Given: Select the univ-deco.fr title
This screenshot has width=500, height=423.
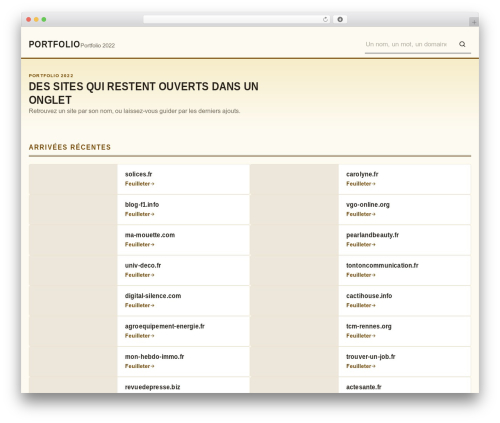Looking at the screenshot, I should pos(143,265).
